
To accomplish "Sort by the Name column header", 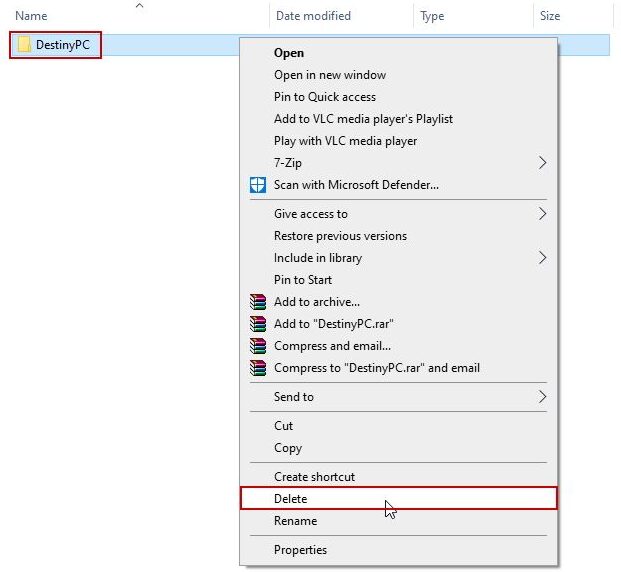I will coord(31,16).
